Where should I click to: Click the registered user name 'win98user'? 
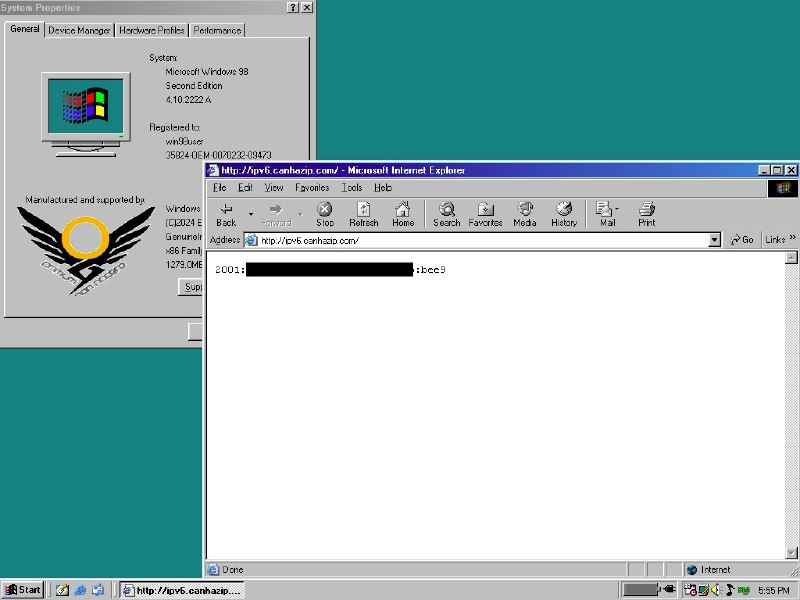[184, 141]
